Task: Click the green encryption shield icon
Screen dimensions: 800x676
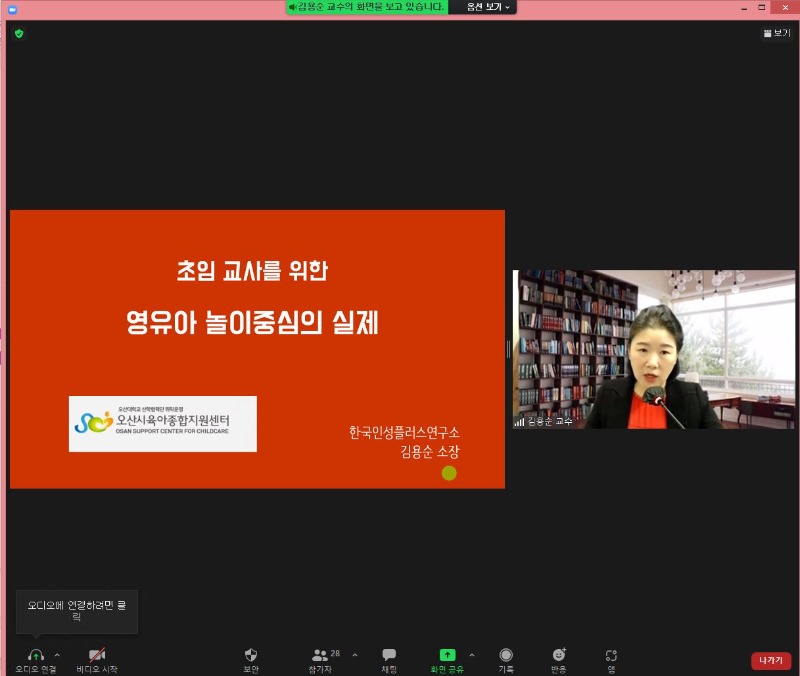Action: click(x=18, y=33)
